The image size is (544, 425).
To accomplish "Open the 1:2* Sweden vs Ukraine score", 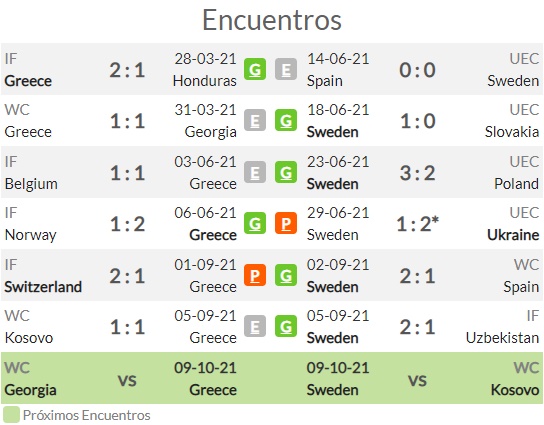I will pos(418,224).
